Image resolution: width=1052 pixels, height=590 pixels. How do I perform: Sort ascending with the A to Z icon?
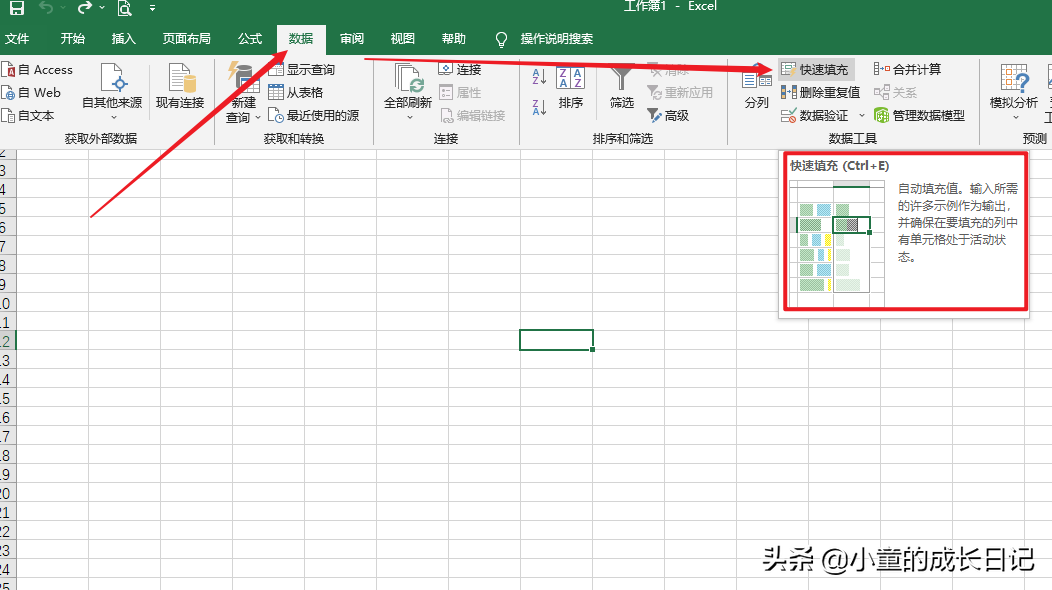pos(539,77)
